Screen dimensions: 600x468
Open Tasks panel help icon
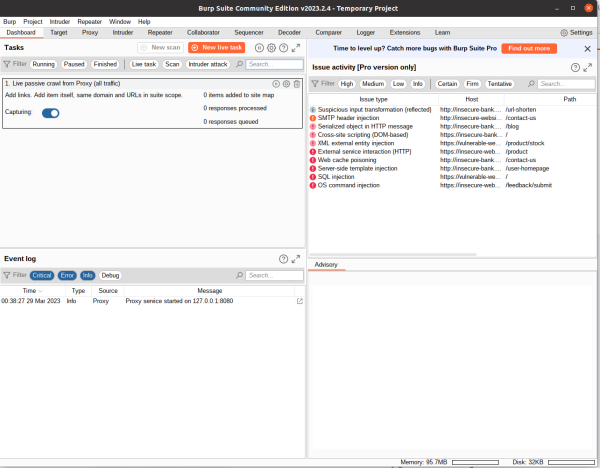pos(284,48)
